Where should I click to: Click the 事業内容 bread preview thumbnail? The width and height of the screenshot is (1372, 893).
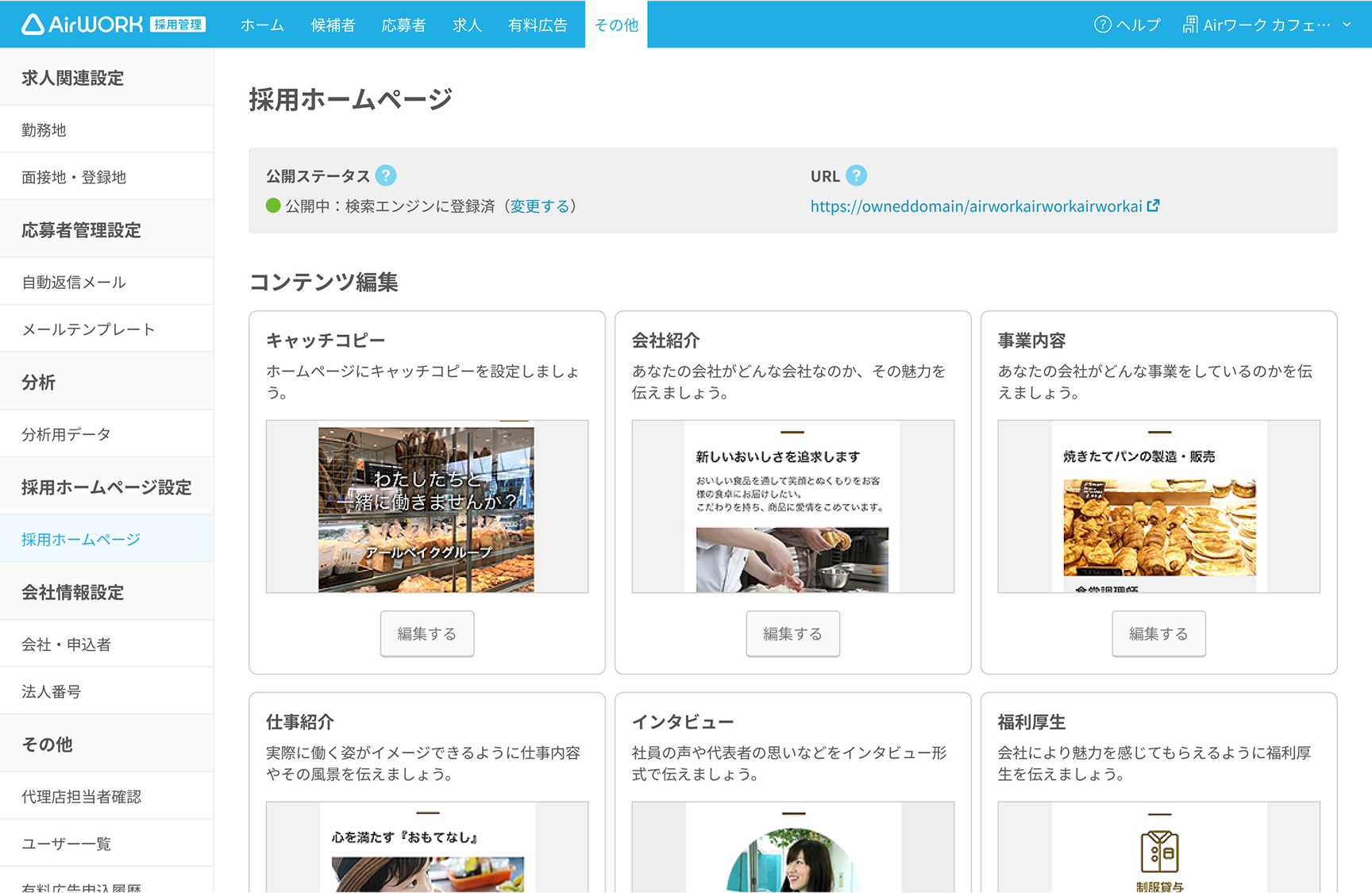[x=1159, y=506]
